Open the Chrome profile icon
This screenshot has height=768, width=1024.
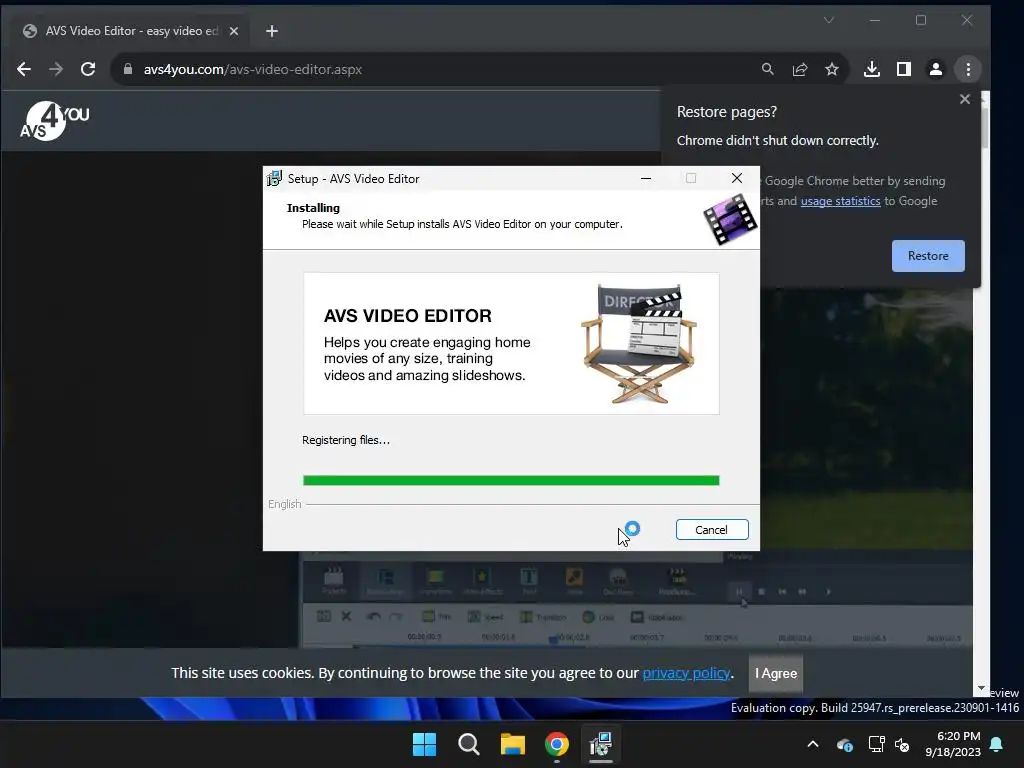(936, 69)
